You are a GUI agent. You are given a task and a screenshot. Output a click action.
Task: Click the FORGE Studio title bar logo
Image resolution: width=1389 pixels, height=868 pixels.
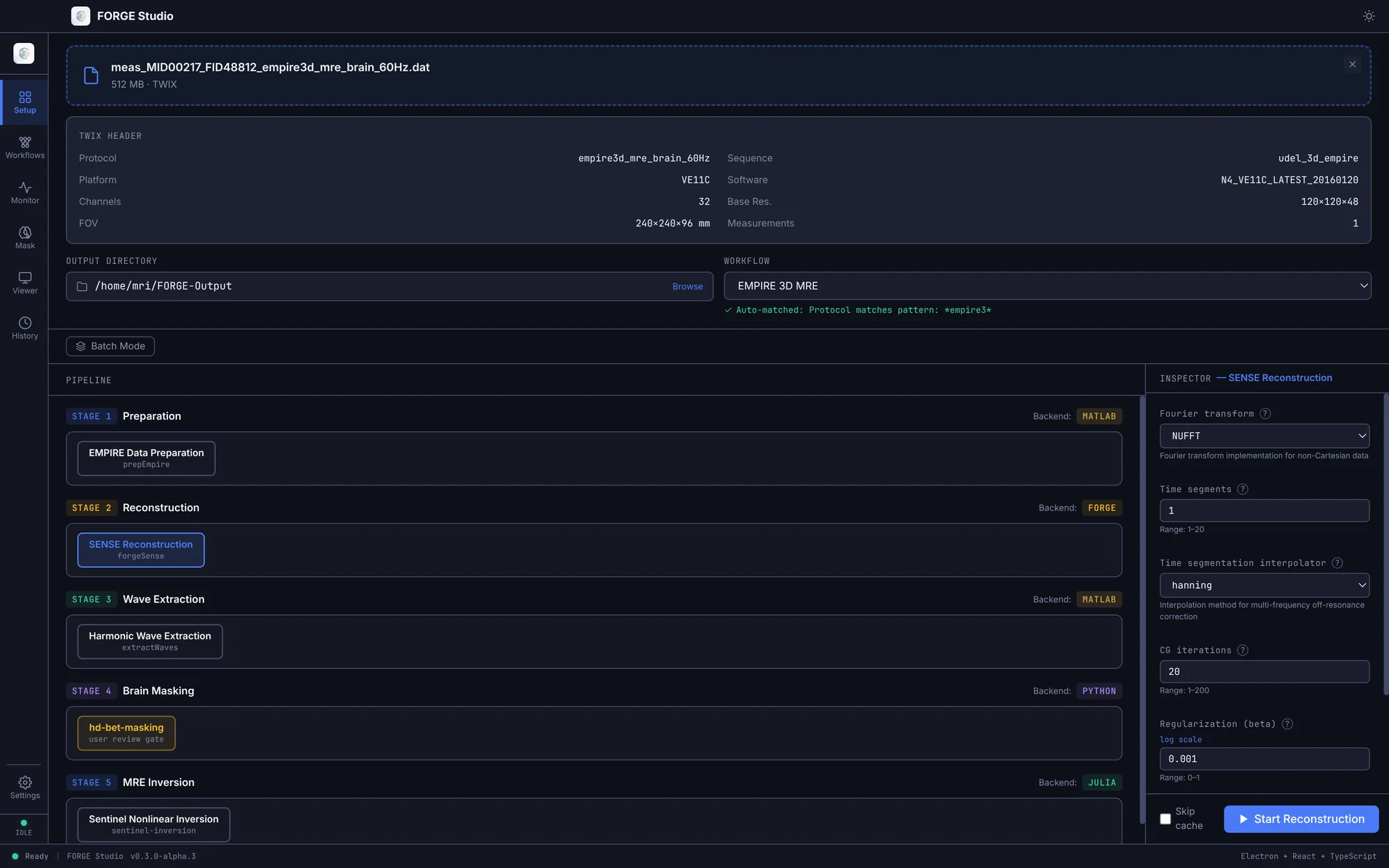click(x=81, y=16)
